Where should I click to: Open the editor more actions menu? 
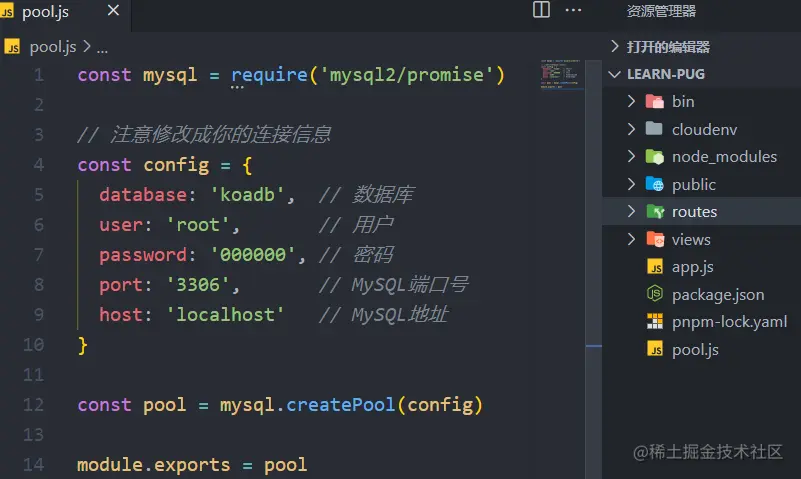tap(573, 10)
